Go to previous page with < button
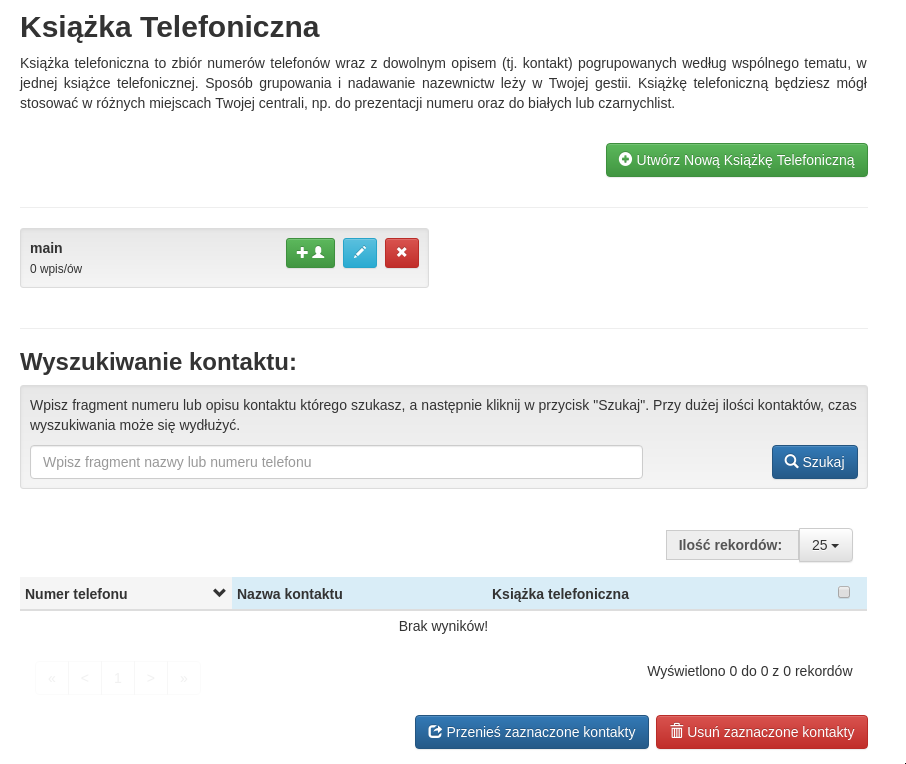 coord(85,678)
